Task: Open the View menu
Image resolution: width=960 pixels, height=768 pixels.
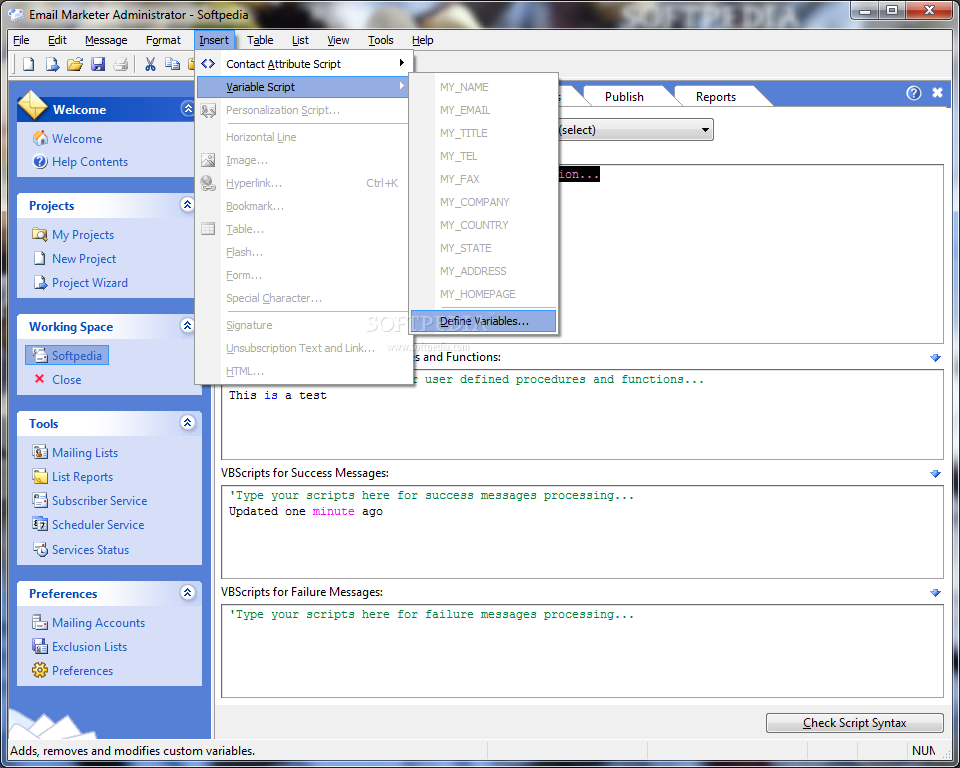Action: coord(338,40)
